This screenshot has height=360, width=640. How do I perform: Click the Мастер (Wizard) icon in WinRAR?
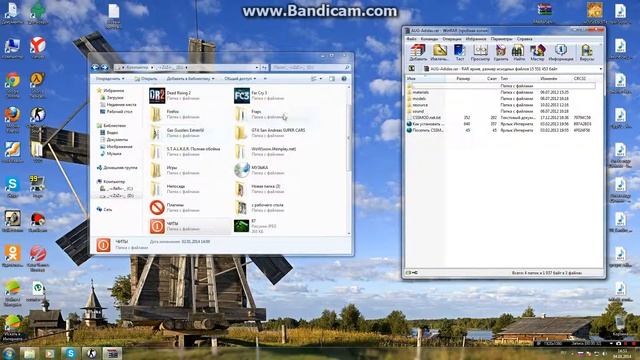tap(538, 53)
